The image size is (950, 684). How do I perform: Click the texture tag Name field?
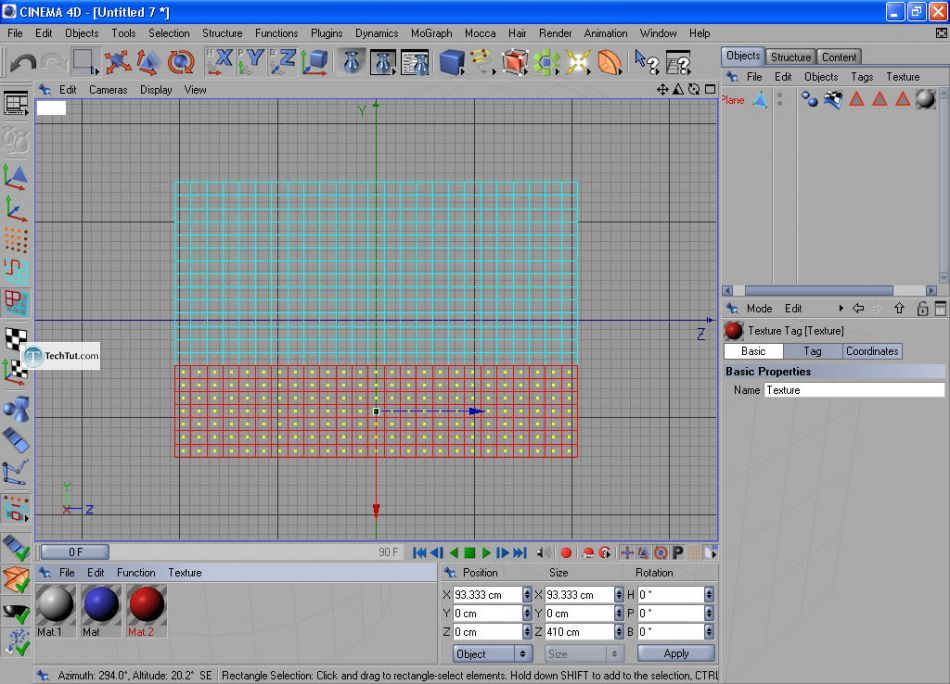[x=854, y=390]
